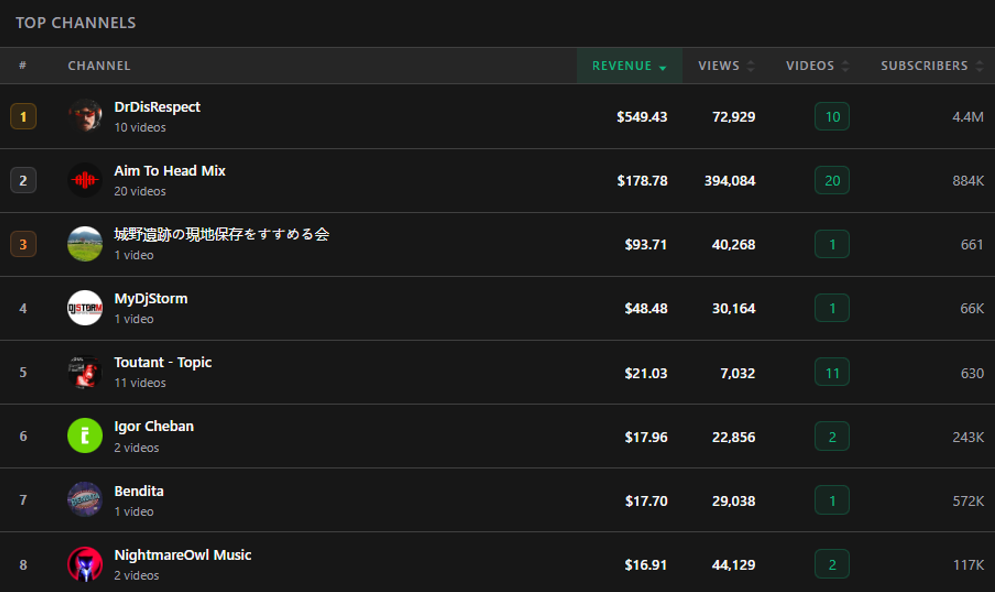The height and width of the screenshot is (592, 995).
Task: Click the DrDisRespect channel avatar
Action: point(84,115)
